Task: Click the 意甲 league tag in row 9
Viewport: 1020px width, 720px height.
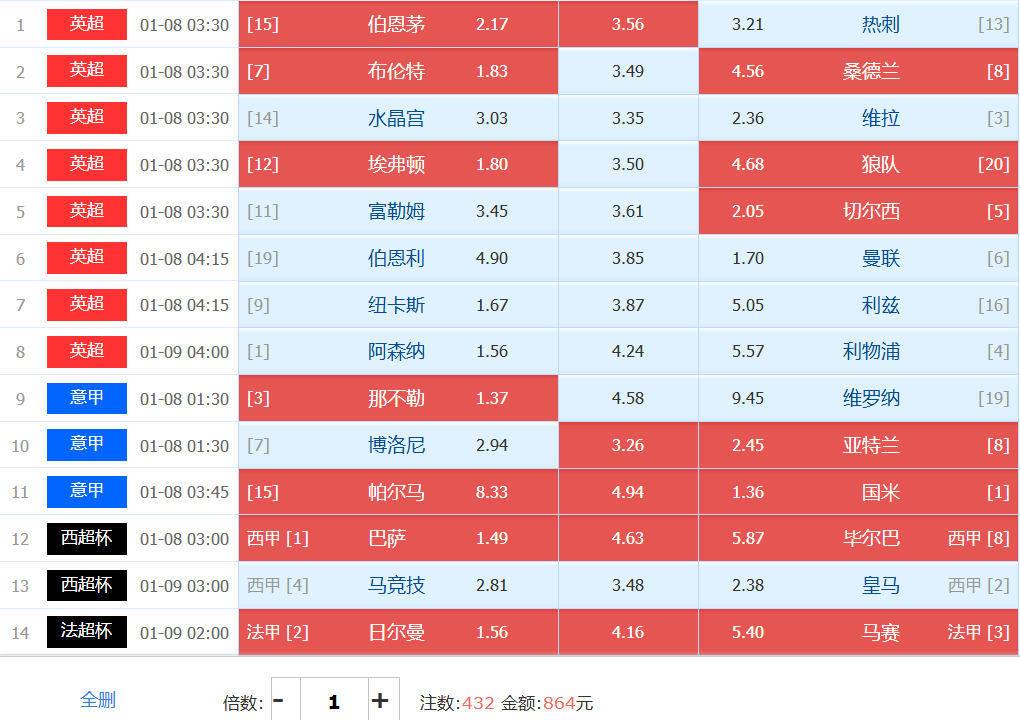Action: click(87, 398)
